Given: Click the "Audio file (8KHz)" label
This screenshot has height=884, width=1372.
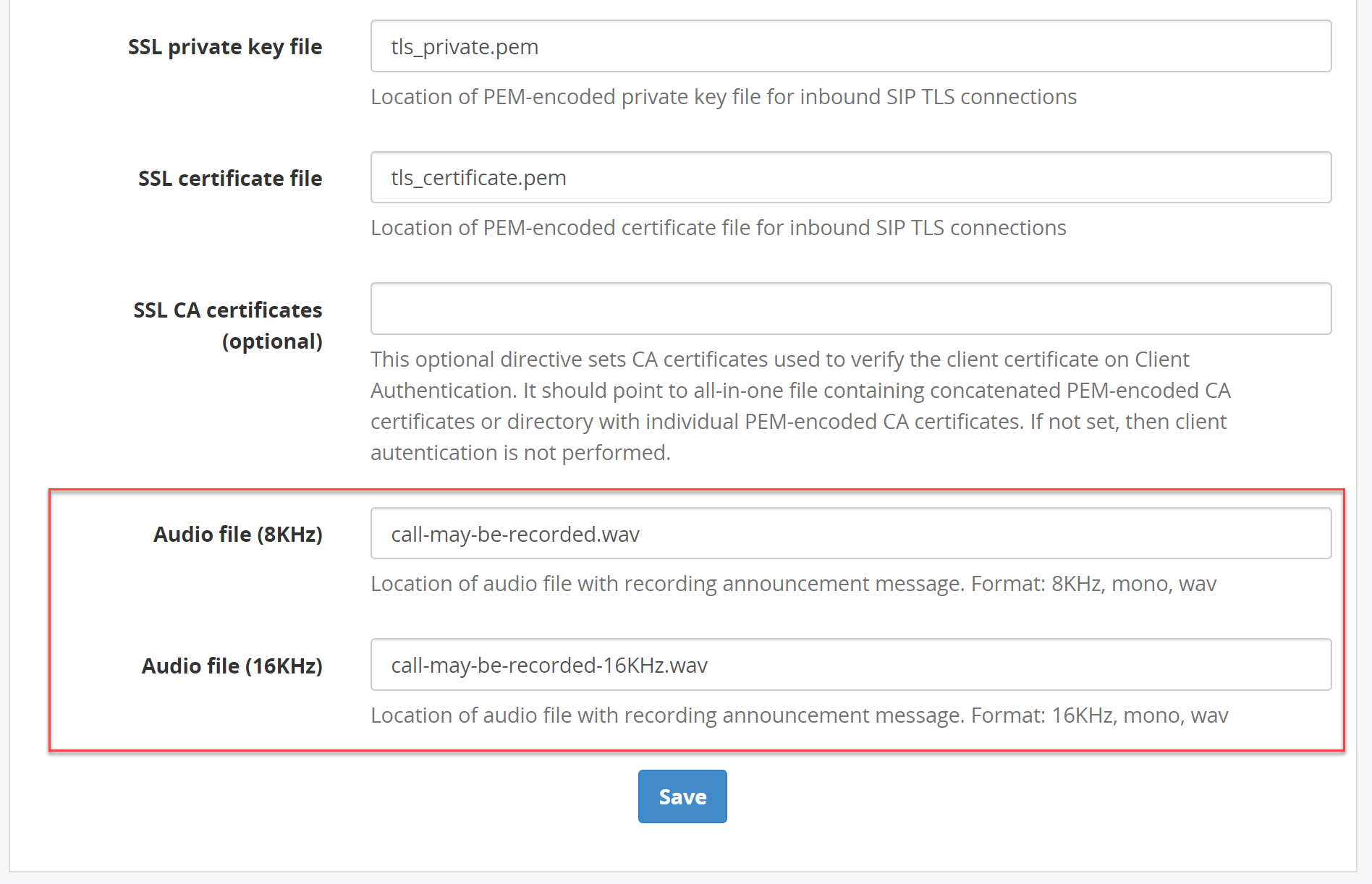Looking at the screenshot, I should click(x=238, y=535).
